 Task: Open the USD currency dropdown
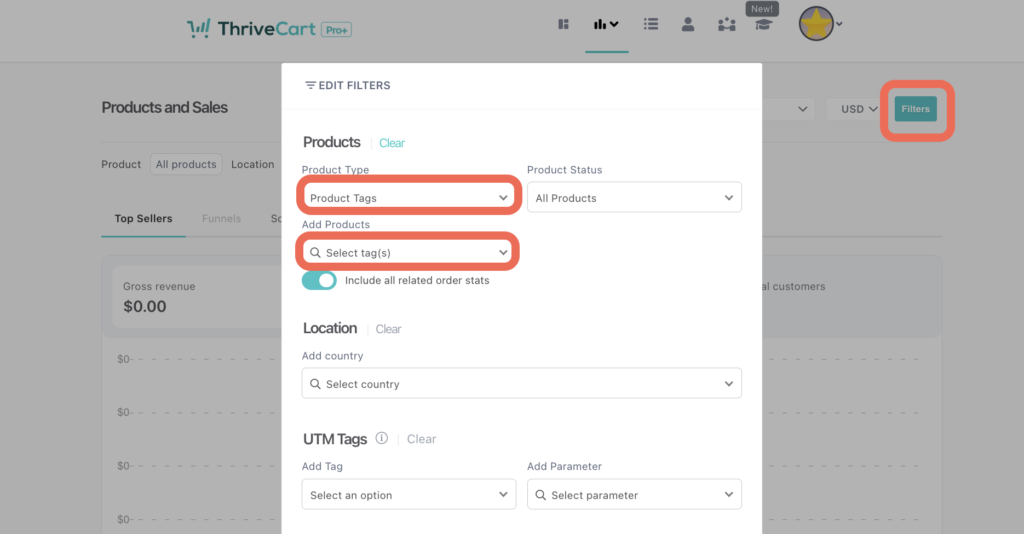tap(859, 109)
